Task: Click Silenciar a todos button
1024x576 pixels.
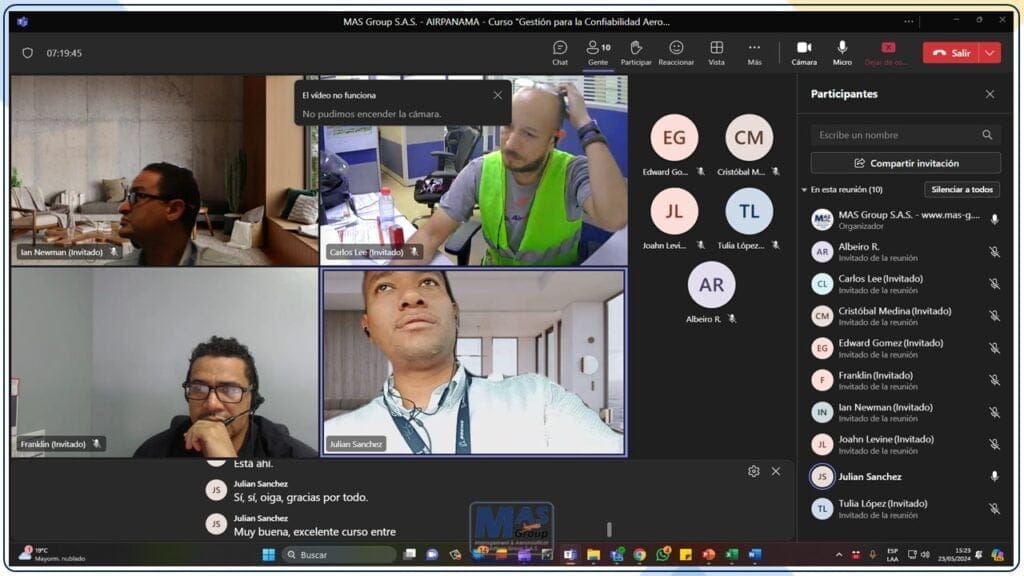Action: tap(961, 189)
